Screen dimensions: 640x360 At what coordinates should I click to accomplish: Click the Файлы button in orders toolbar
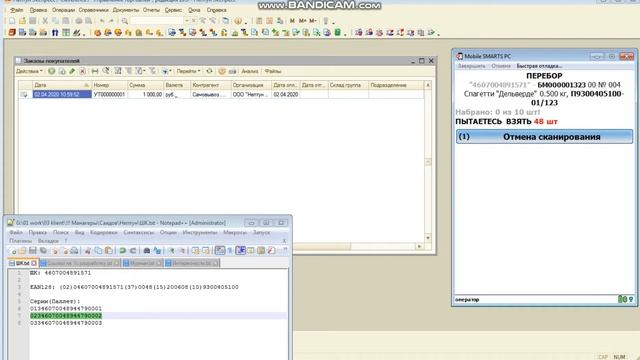click(x=273, y=71)
